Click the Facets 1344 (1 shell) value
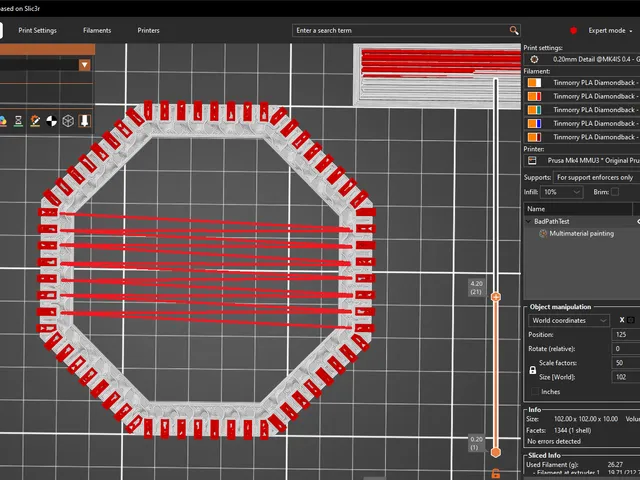Image resolution: width=640 pixels, height=480 pixels. tap(572, 431)
